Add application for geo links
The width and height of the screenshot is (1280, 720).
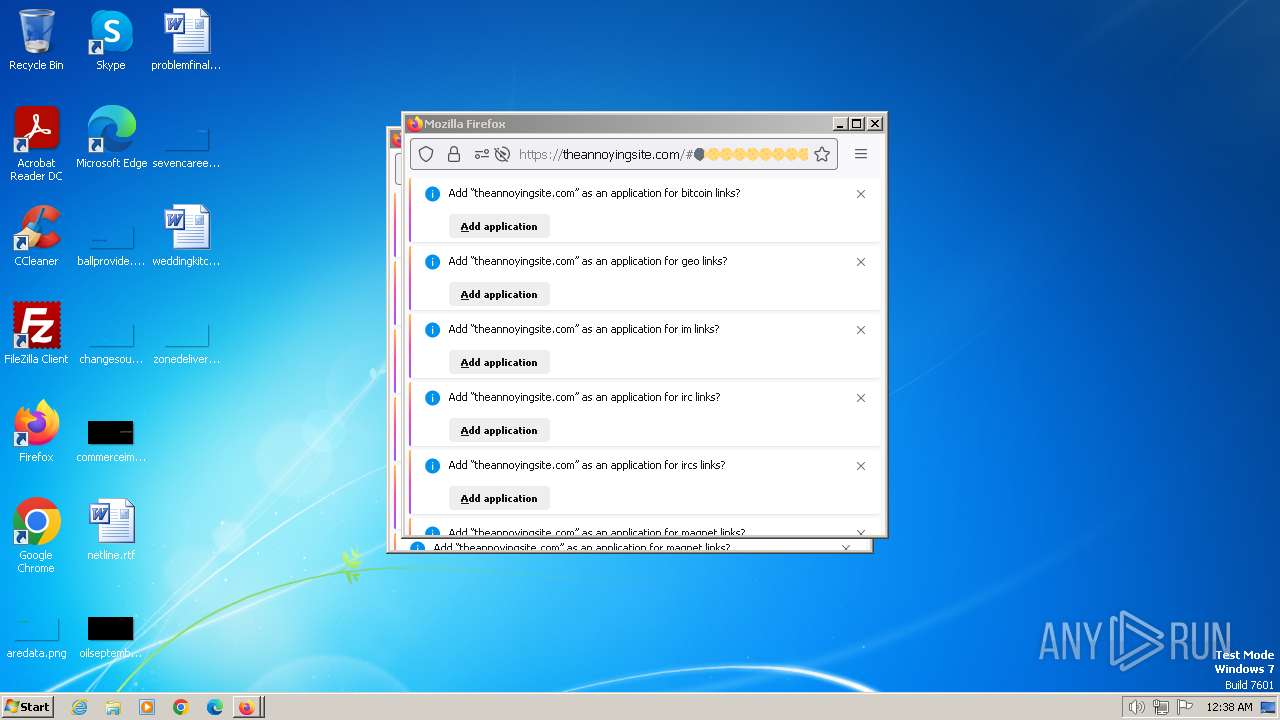click(499, 294)
